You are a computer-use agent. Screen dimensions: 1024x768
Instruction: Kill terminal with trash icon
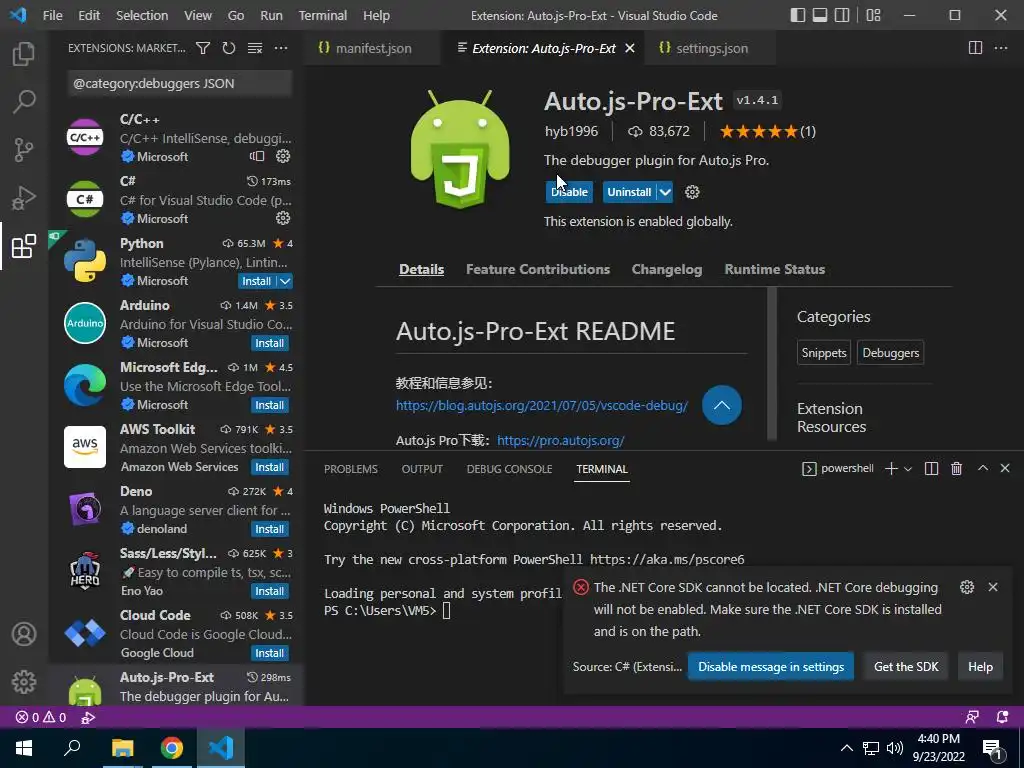pyautogui.click(x=957, y=468)
